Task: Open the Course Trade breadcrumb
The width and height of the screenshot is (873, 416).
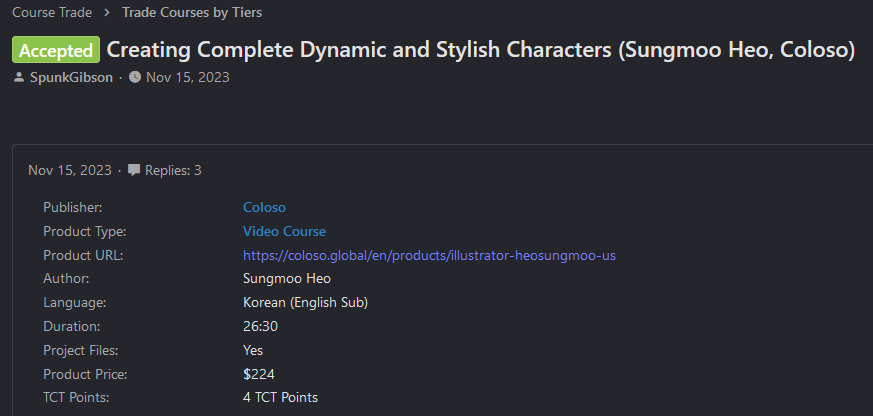Action: point(52,13)
